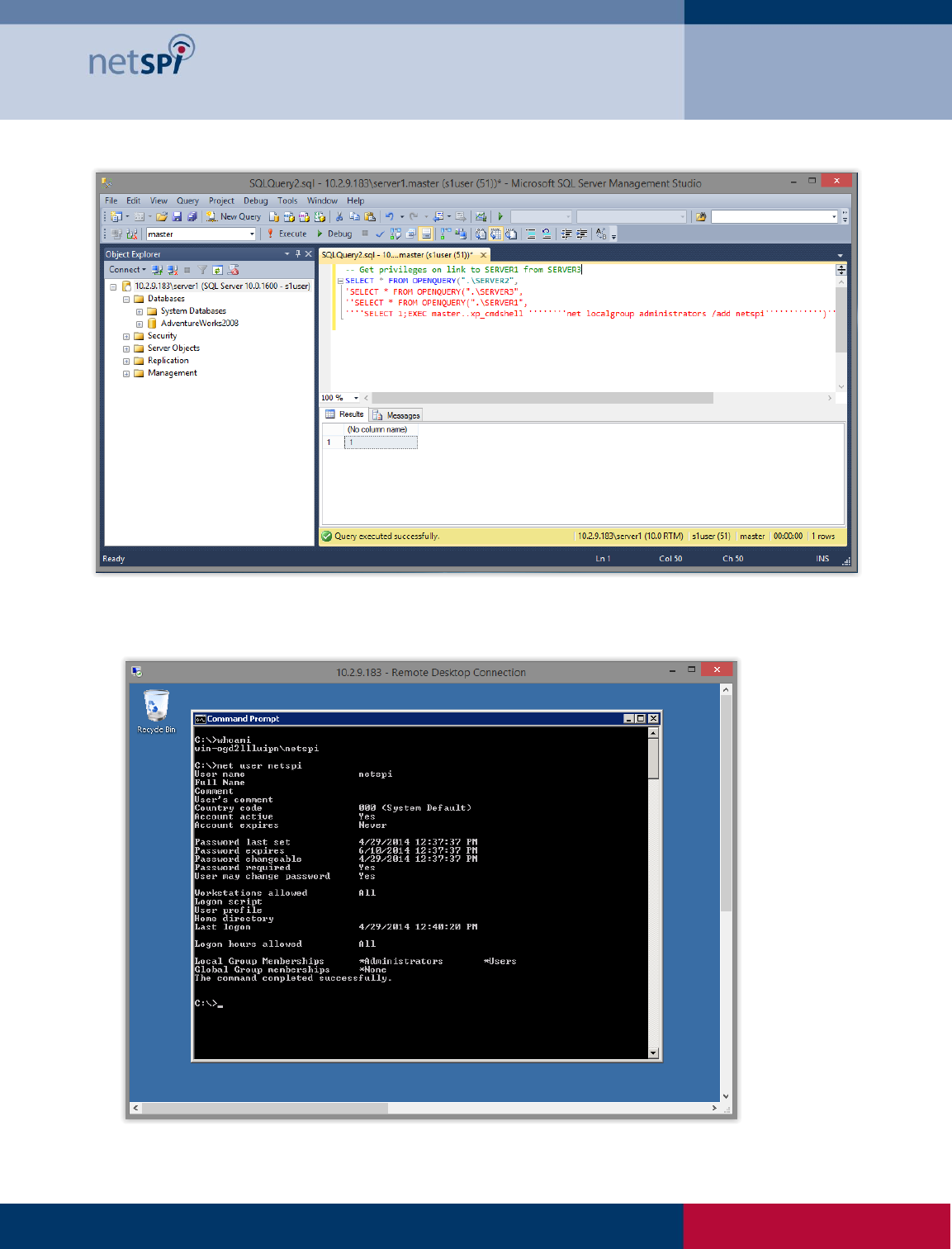This screenshot has width=952, height=1249.
Task: Click the Copy icon in main toolbar
Action: click(x=354, y=217)
